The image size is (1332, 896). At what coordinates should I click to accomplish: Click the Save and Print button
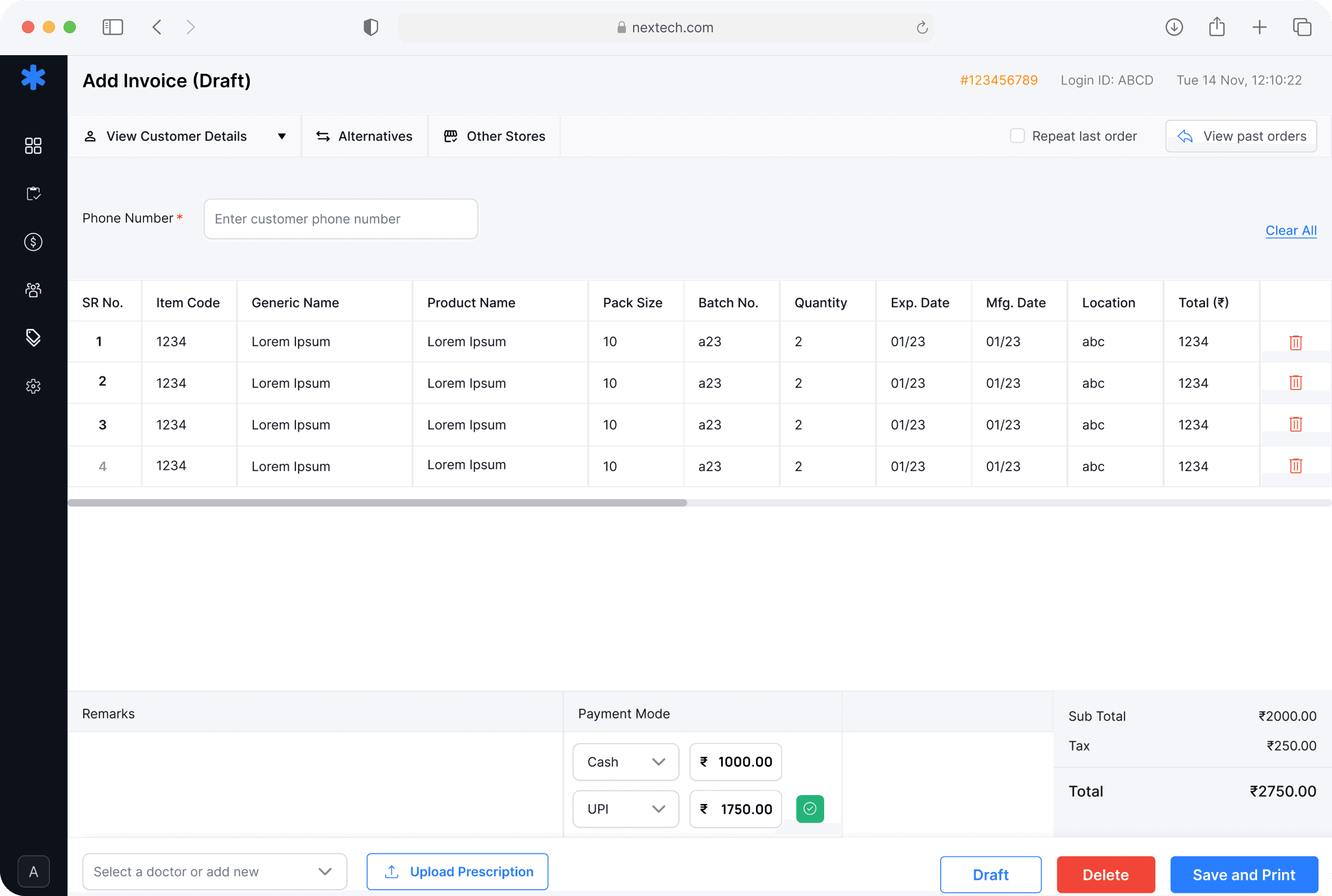pyautogui.click(x=1244, y=874)
